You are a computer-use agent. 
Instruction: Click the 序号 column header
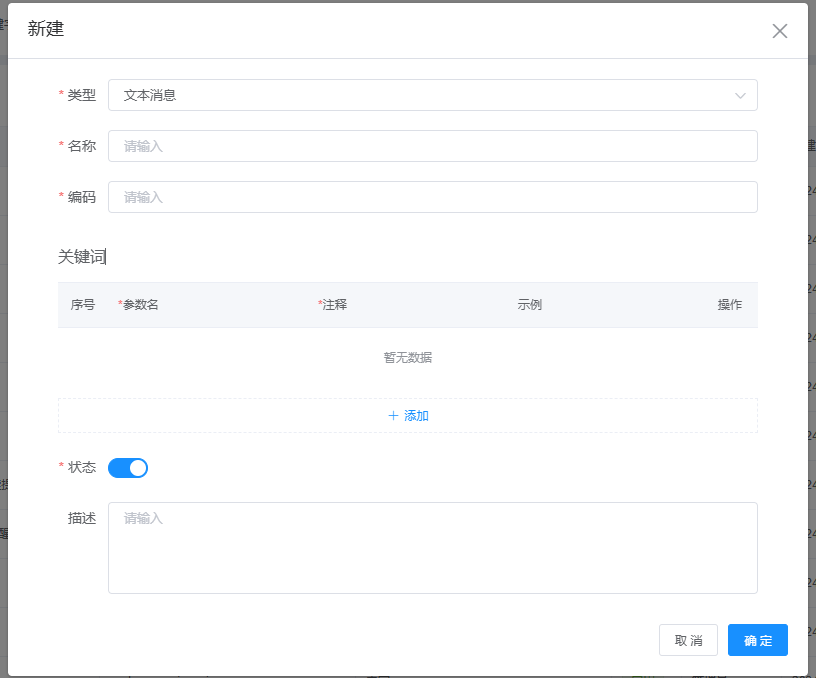[83, 305]
